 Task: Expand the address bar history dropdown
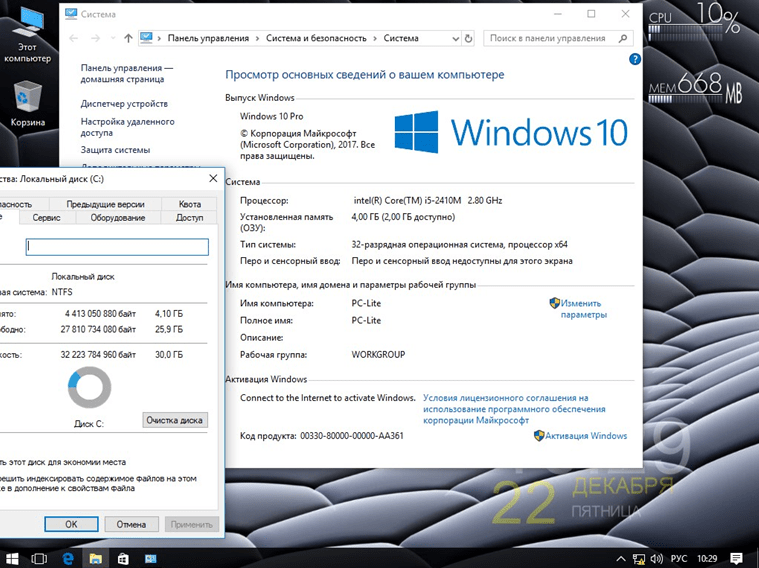[x=453, y=38]
